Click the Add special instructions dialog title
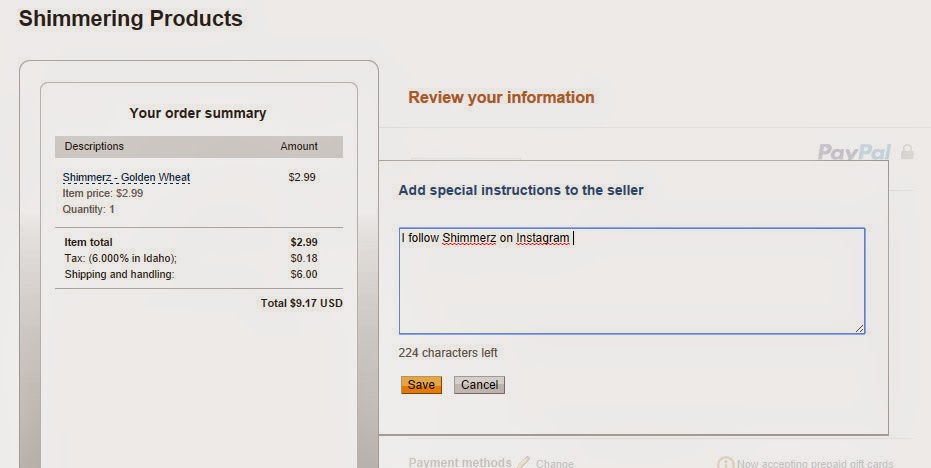Image resolution: width=931 pixels, height=468 pixels. (x=521, y=189)
